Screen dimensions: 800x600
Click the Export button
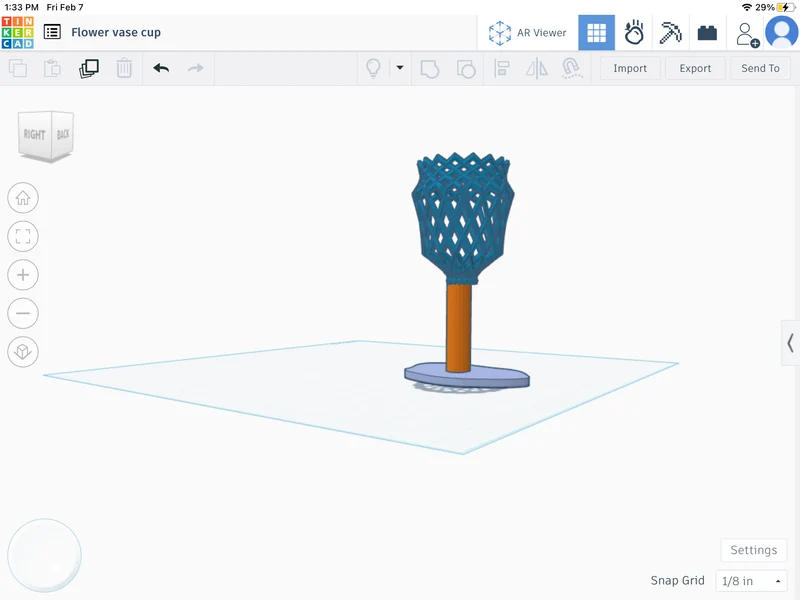tap(695, 68)
